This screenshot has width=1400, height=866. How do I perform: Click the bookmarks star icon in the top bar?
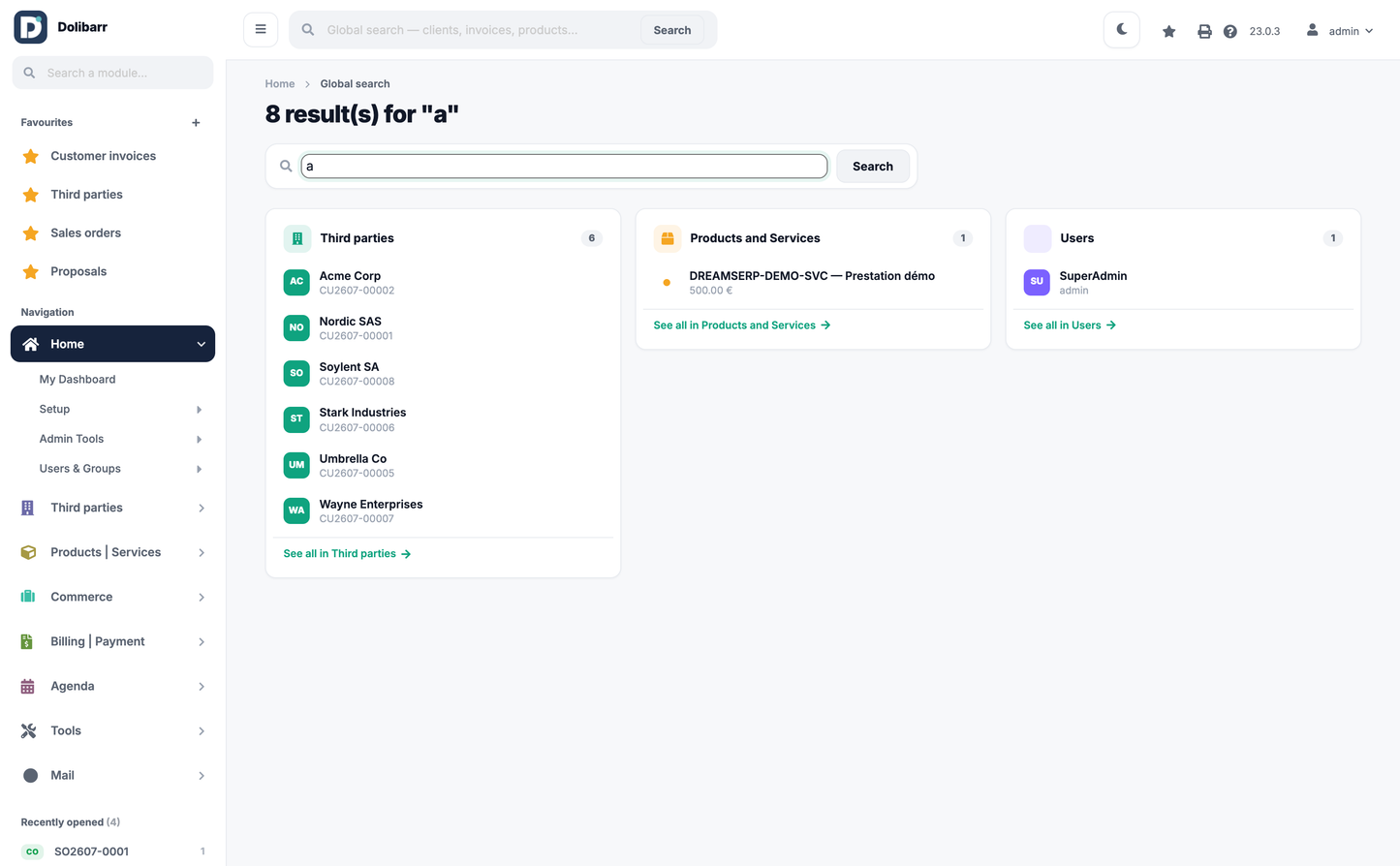pos(1168,31)
